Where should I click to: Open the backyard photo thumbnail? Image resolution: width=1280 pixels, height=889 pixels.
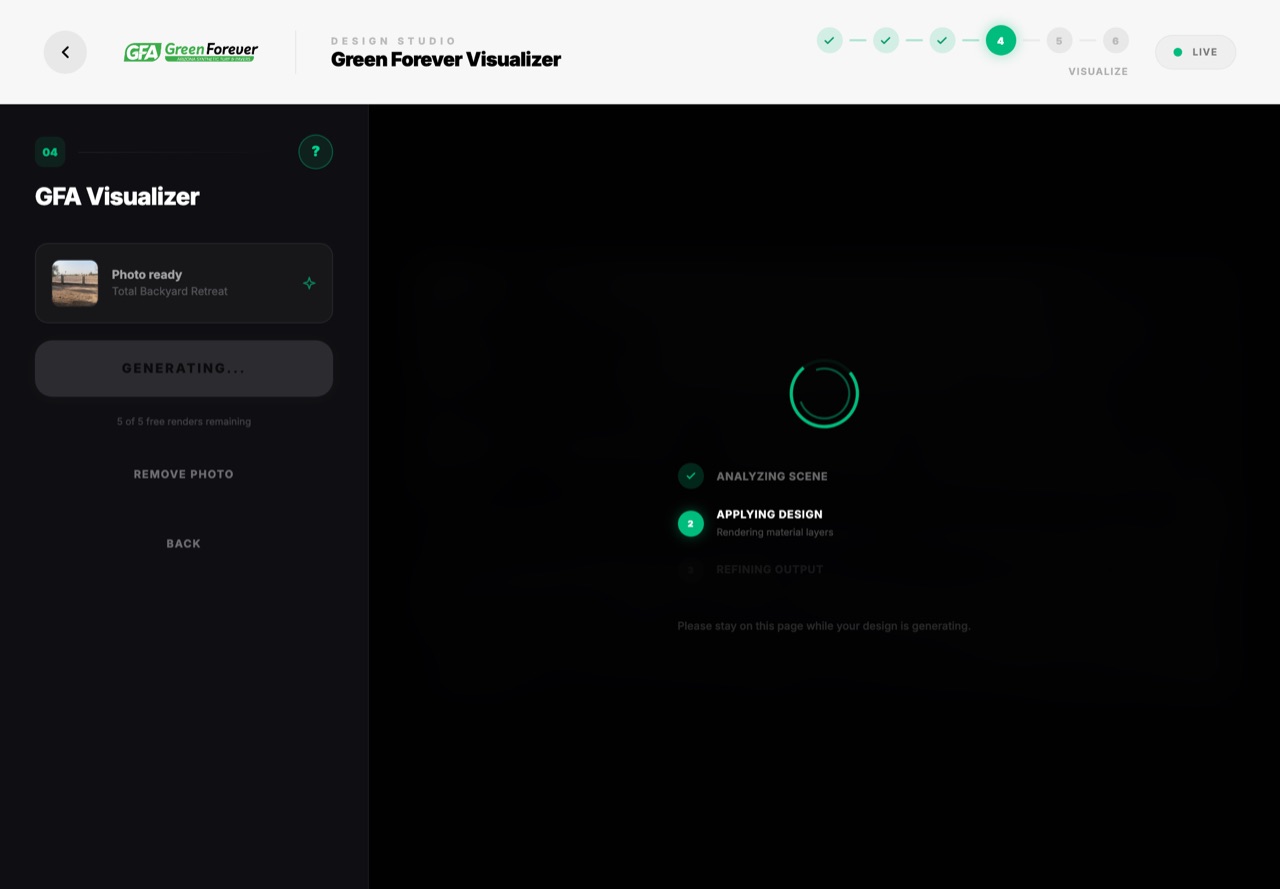(75, 283)
